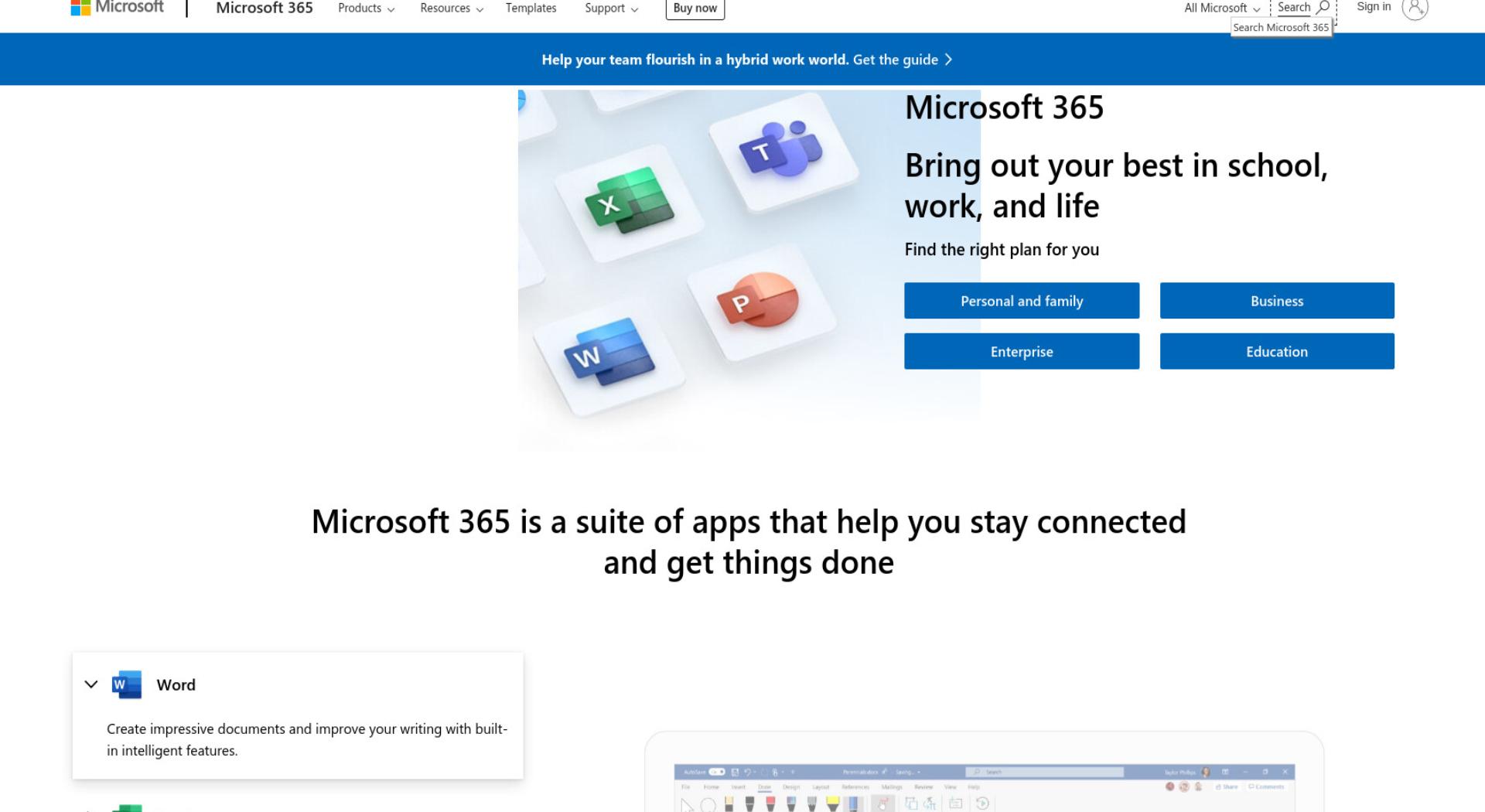The width and height of the screenshot is (1485, 812).
Task: Click 'Bring out your best' headline
Action: [1116, 186]
